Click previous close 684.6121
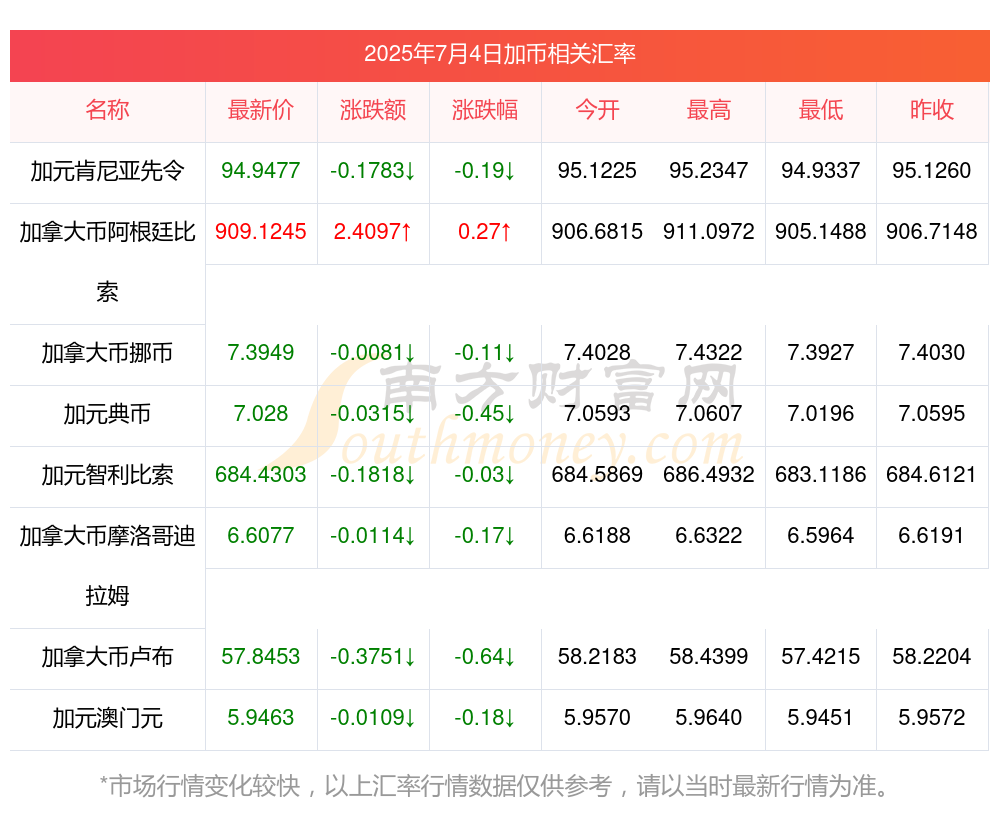 coord(932,475)
